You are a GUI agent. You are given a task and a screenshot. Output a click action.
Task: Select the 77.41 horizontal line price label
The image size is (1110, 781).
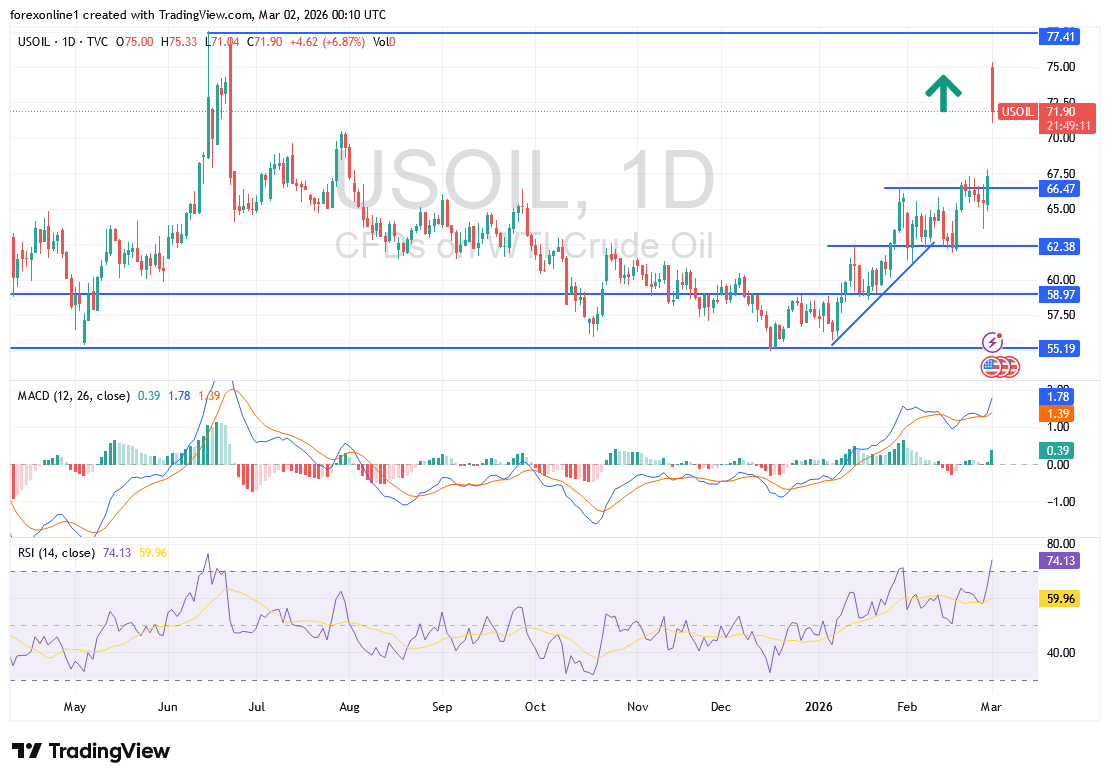(1060, 36)
